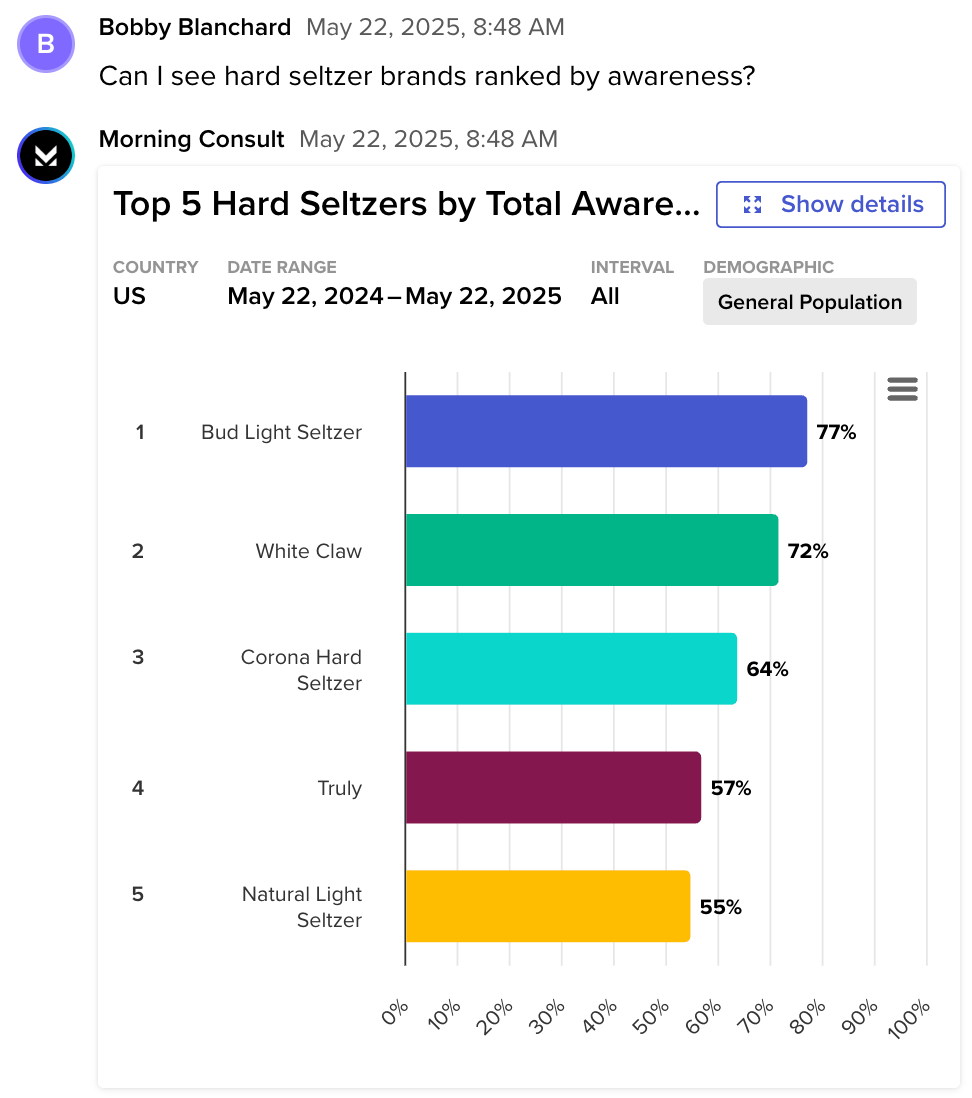972x1098 pixels.
Task: Select the General Population demographic chip
Action: coord(809,302)
